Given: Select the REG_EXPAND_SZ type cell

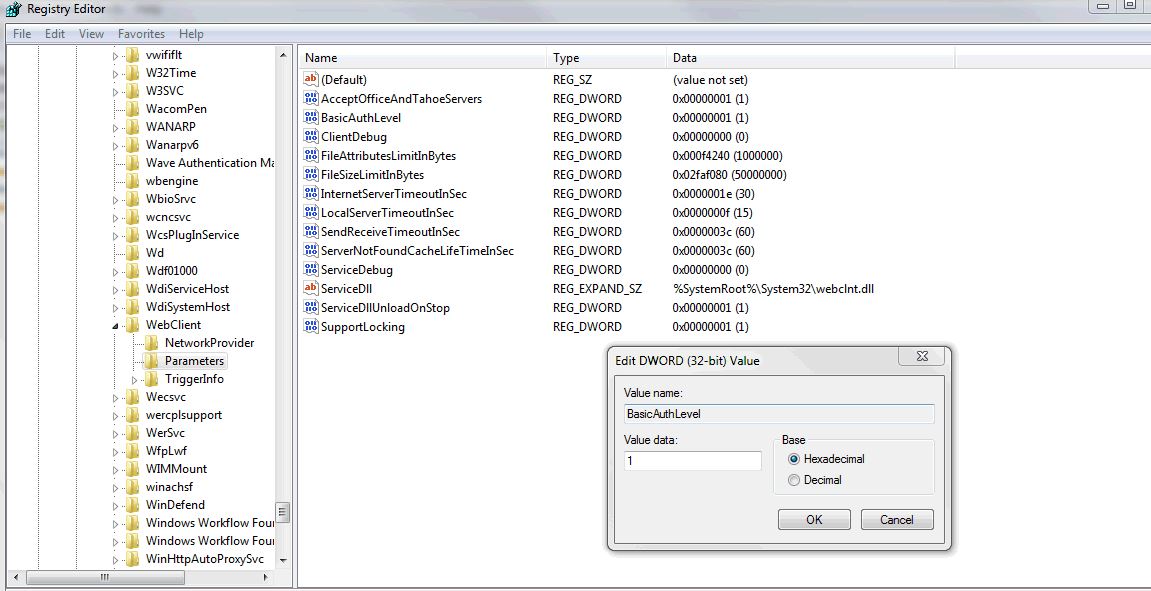Looking at the screenshot, I should (598, 289).
